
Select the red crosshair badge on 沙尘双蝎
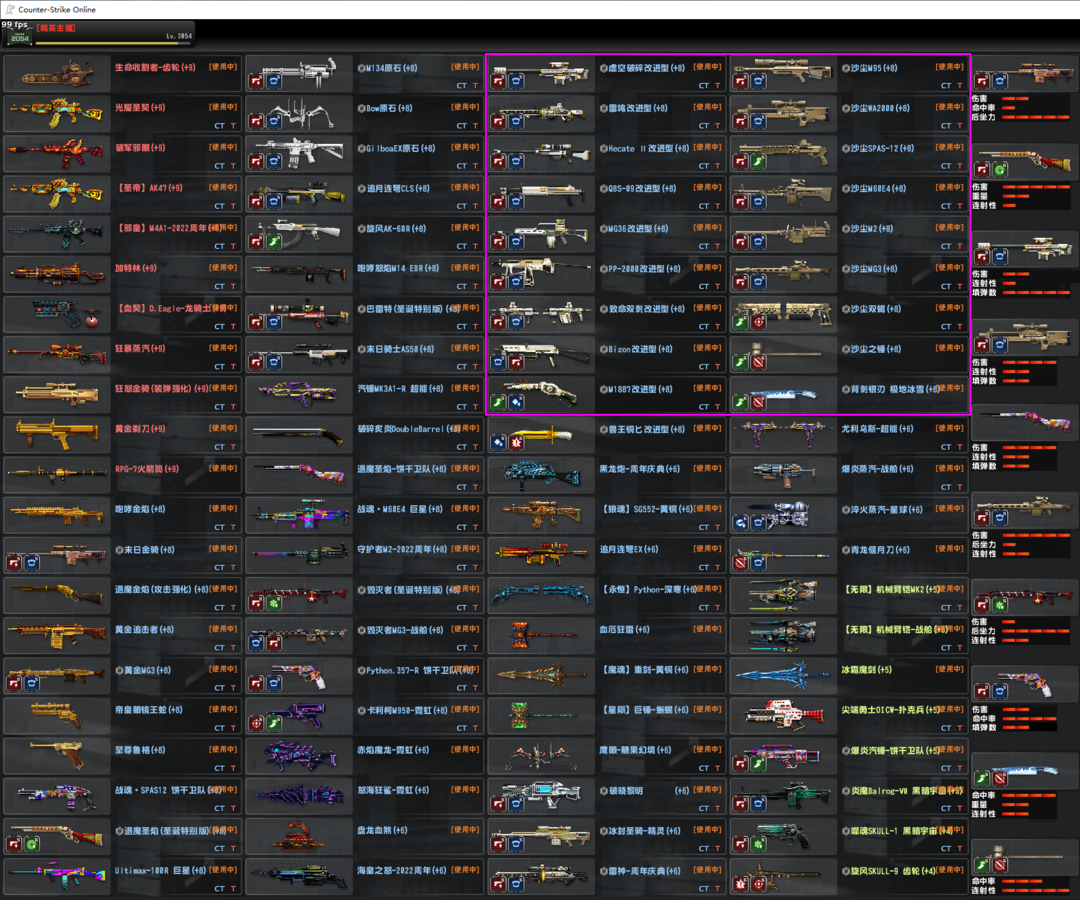click(758, 323)
